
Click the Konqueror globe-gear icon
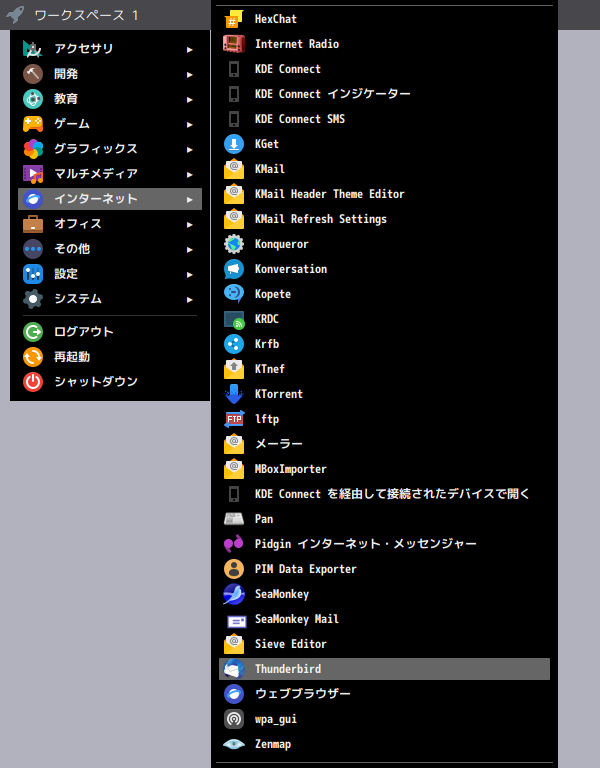click(234, 244)
